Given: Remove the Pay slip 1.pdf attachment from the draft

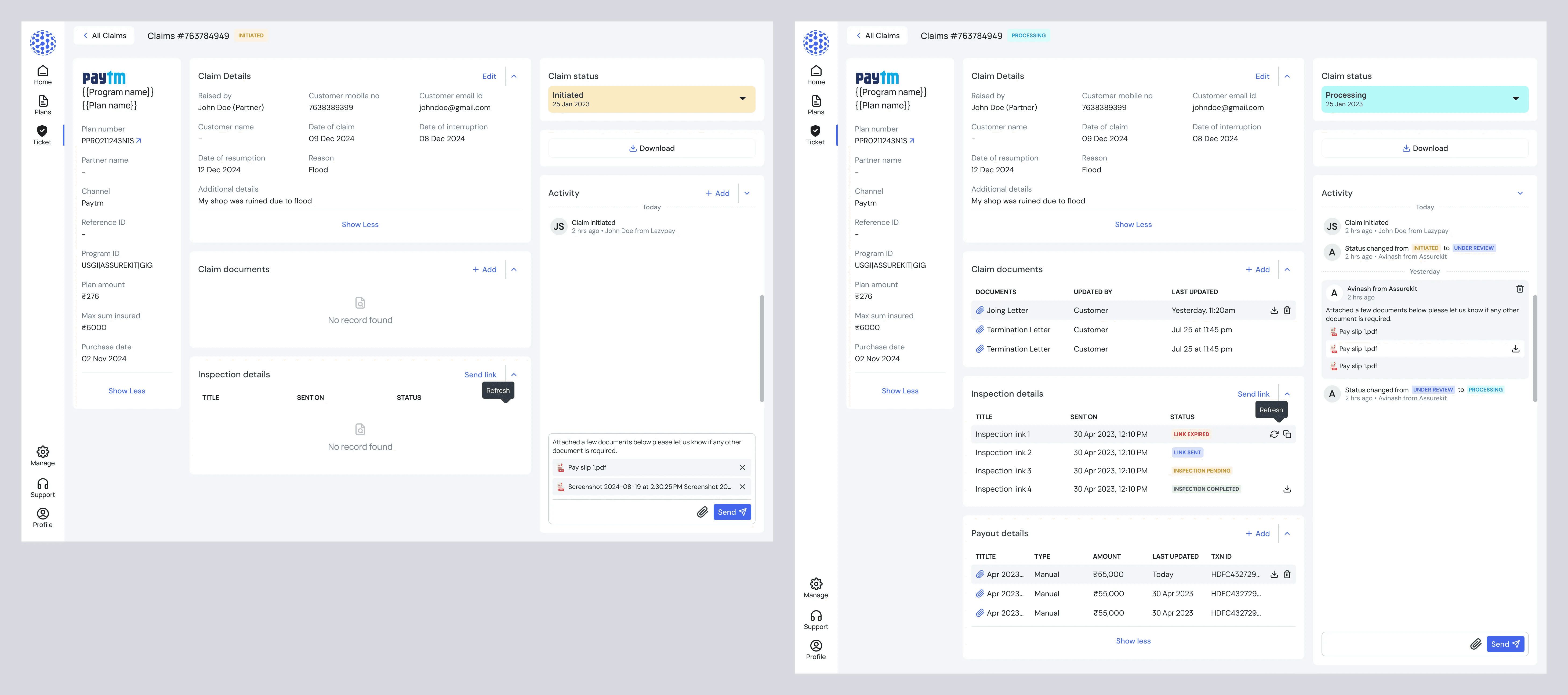Looking at the screenshot, I should click(x=742, y=467).
